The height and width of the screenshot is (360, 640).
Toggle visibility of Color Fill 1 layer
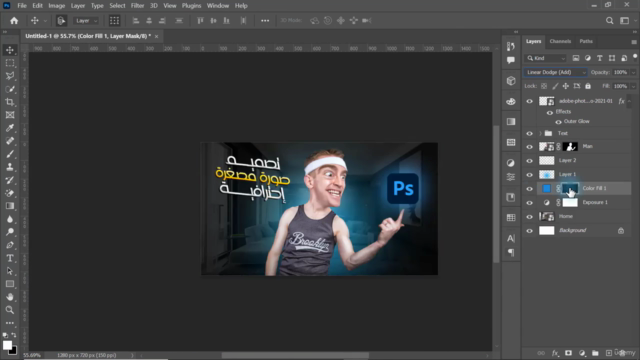[529, 189]
